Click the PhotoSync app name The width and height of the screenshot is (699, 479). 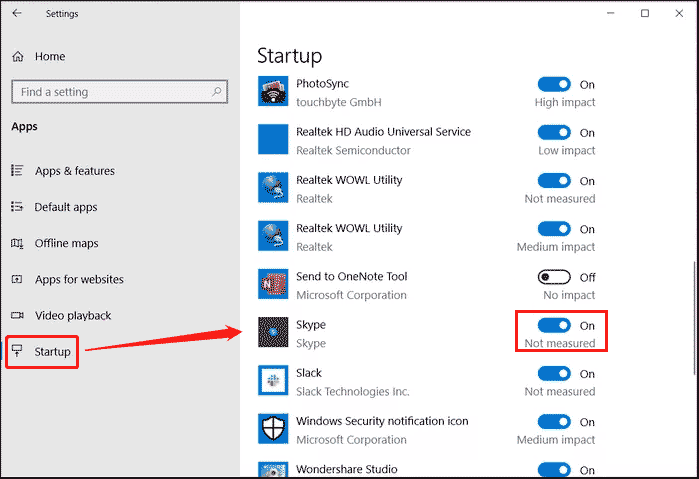[x=322, y=83]
